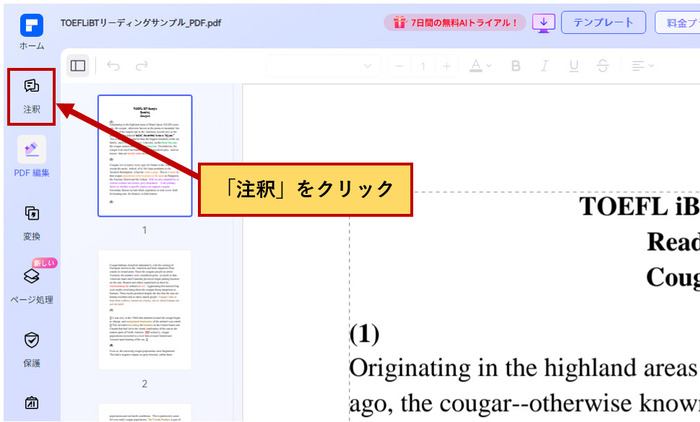Viewport: 700px width, 422px height.
Task: Click the download to desktop icon
Action: (543, 22)
